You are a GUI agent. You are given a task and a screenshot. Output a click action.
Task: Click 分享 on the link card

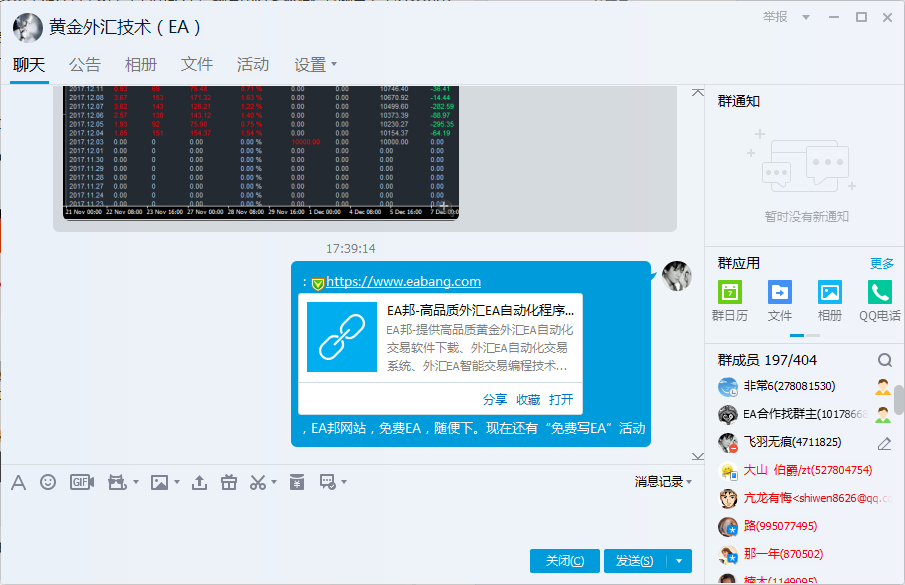pos(495,399)
